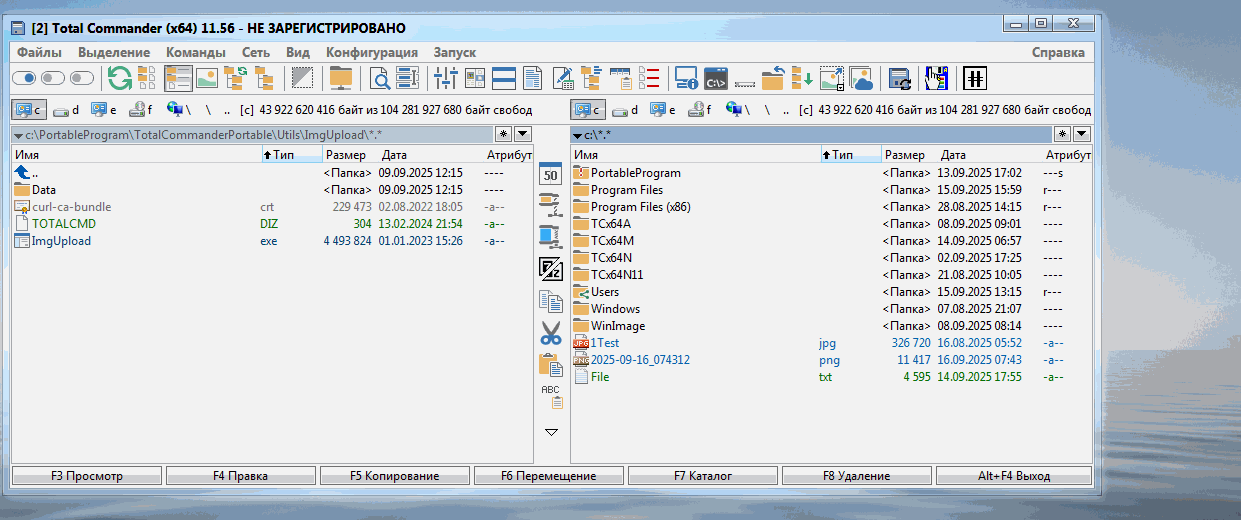1241x520 pixels.
Task: Open the Конфигурация menu
Action: point(372,52)
